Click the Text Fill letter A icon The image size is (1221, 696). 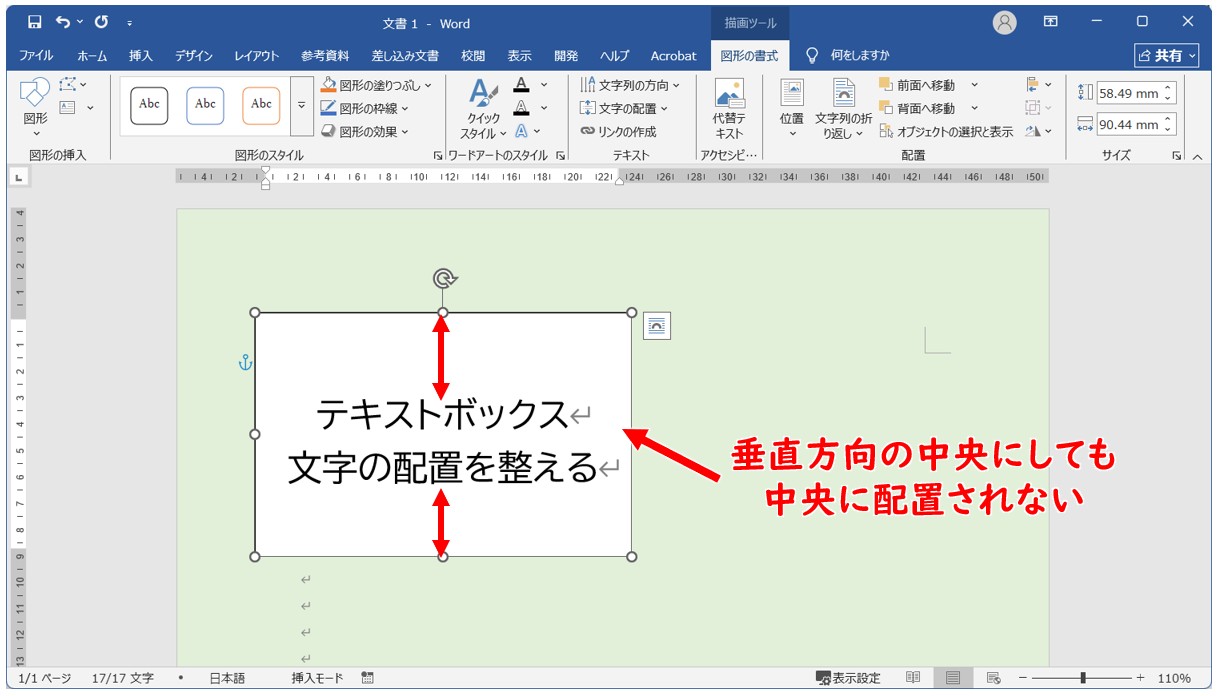pos(521,85)
